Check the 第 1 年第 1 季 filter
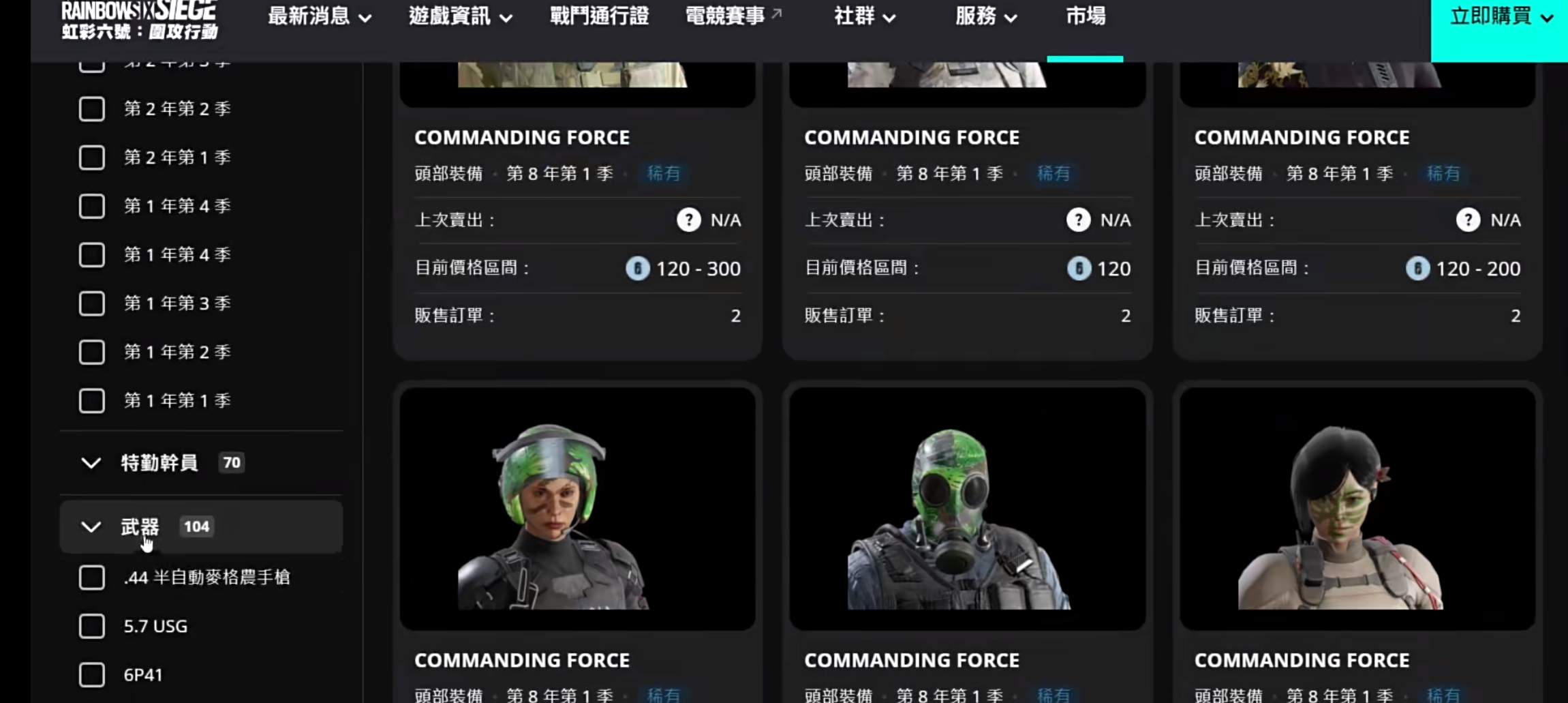This screenshot has width=1568, height=703. 92,401
